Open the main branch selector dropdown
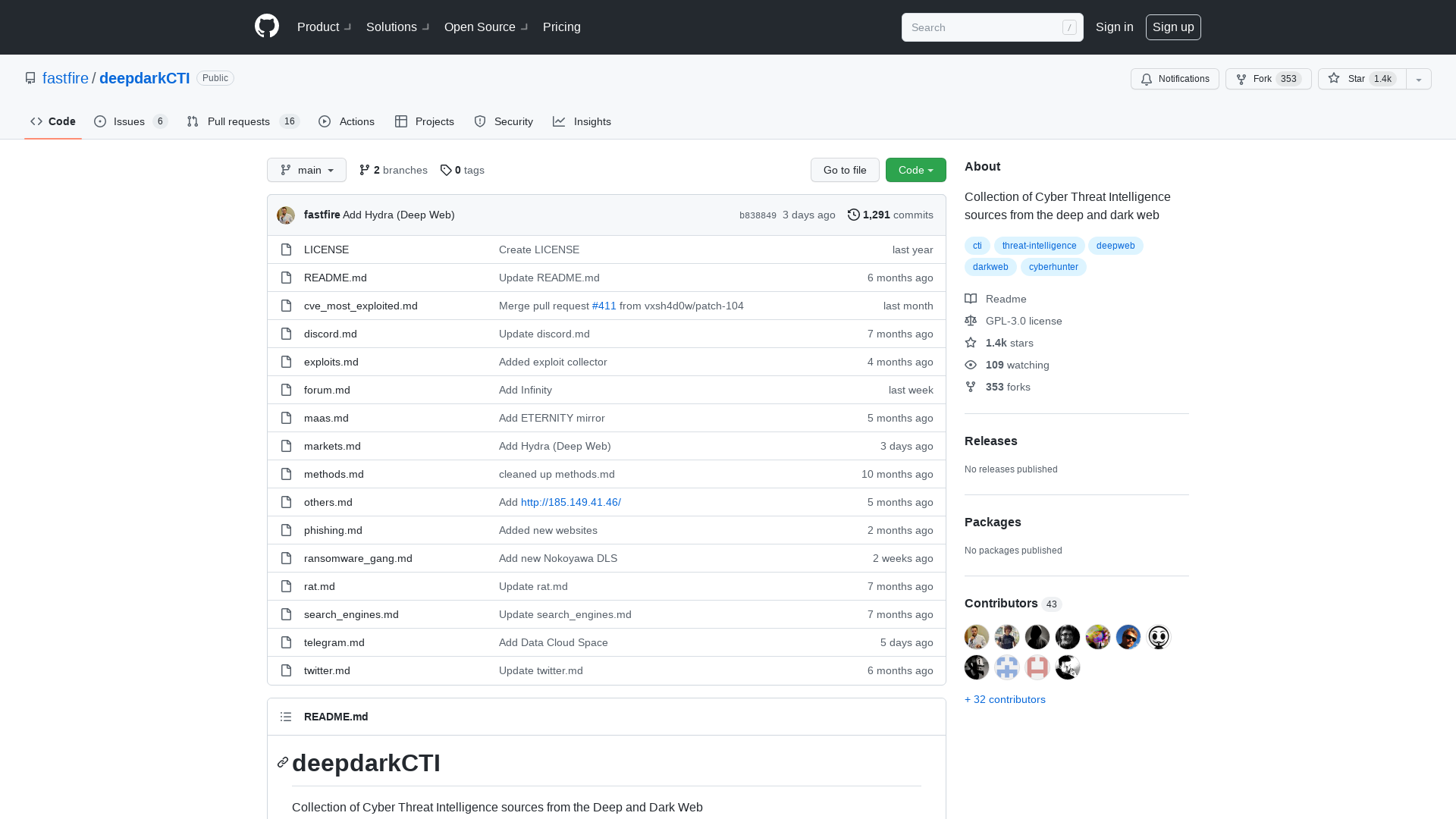Screen dimensions: 1456x819 click(x=306, y=170)
